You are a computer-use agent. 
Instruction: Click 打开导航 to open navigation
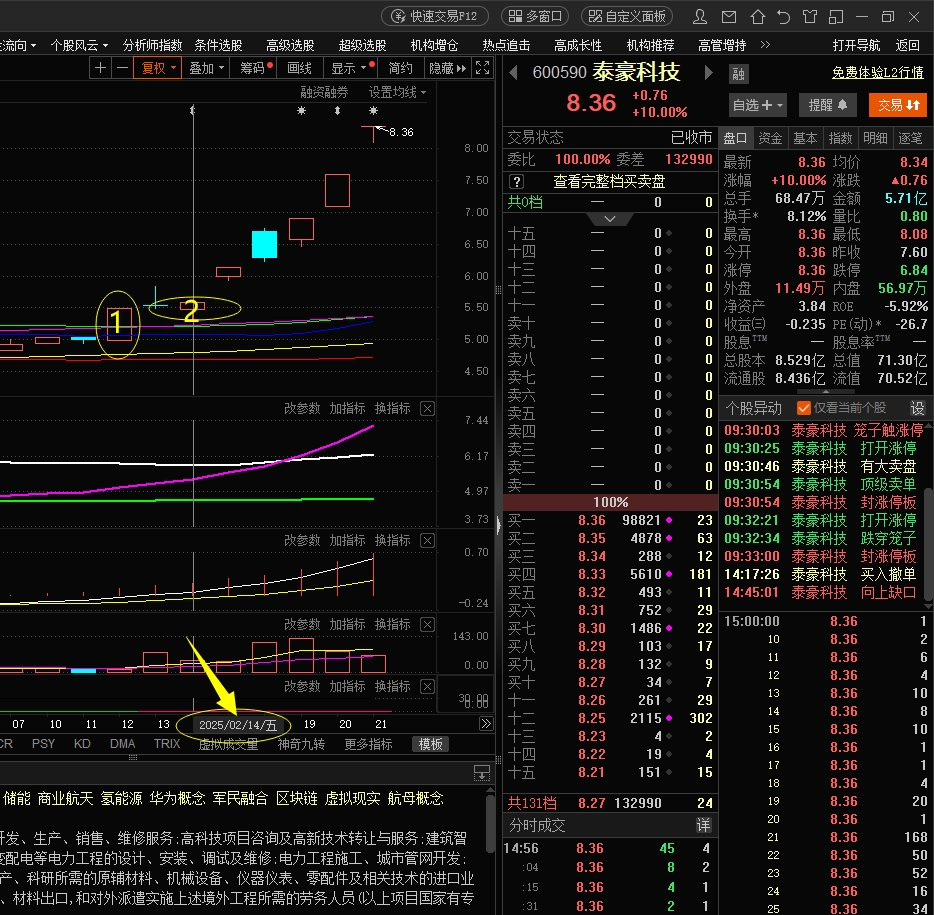[x=856, y=45]
